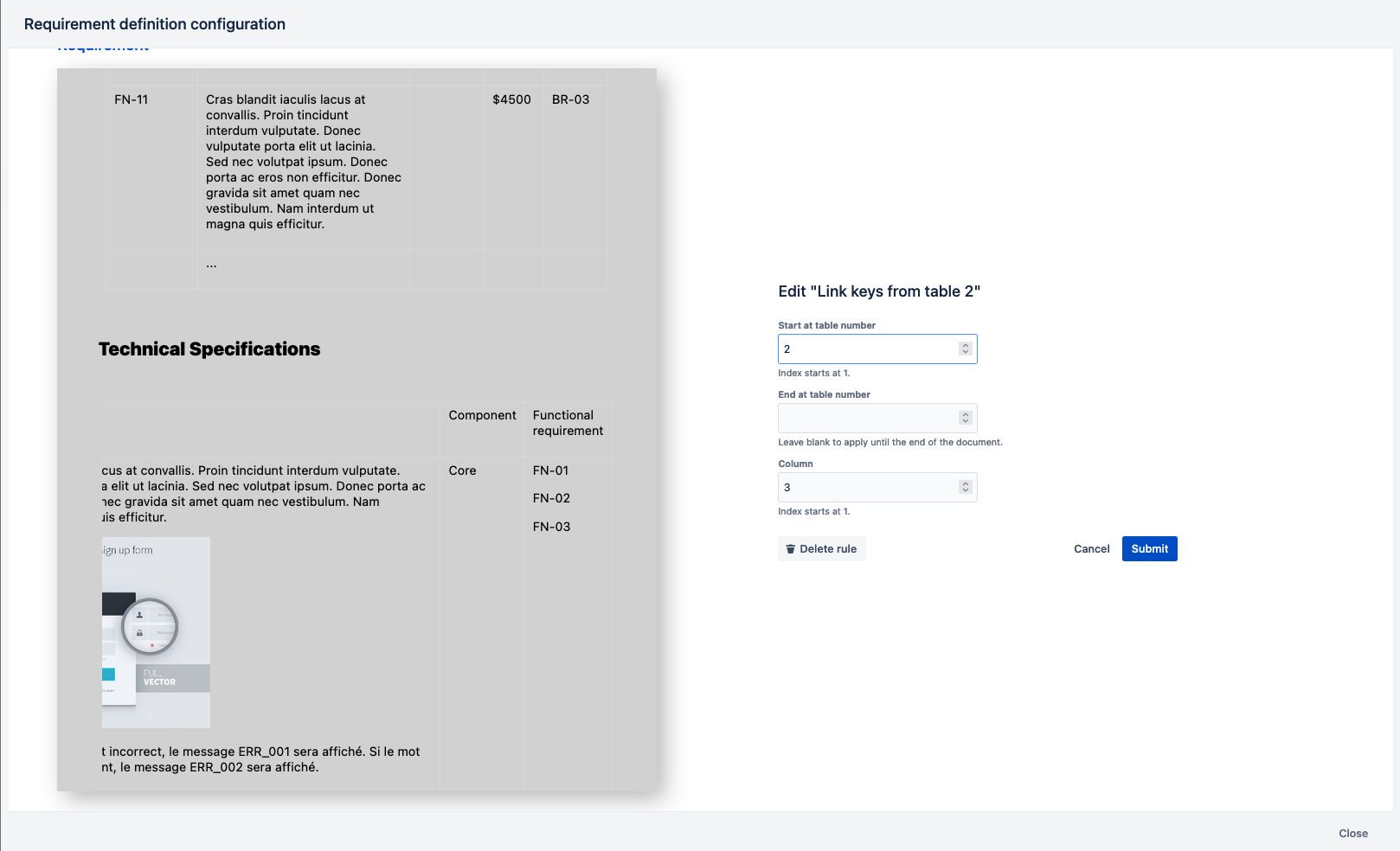Screen dimensions: 1400x851
Task: Click the Technical Specifications heading
Action: [x=209, y=349]
